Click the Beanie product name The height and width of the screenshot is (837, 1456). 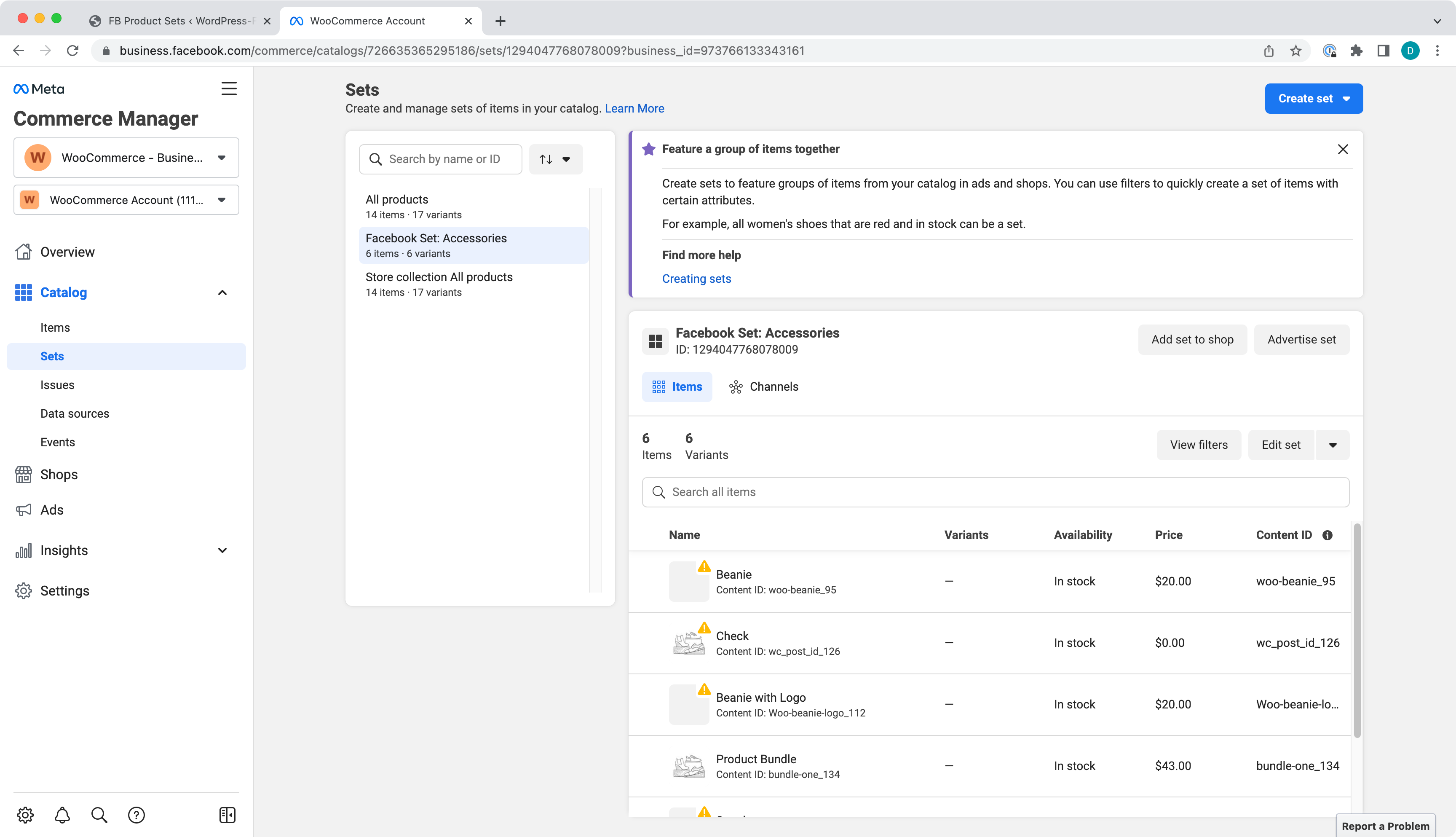pyautogui.click(x=734, y=574)
